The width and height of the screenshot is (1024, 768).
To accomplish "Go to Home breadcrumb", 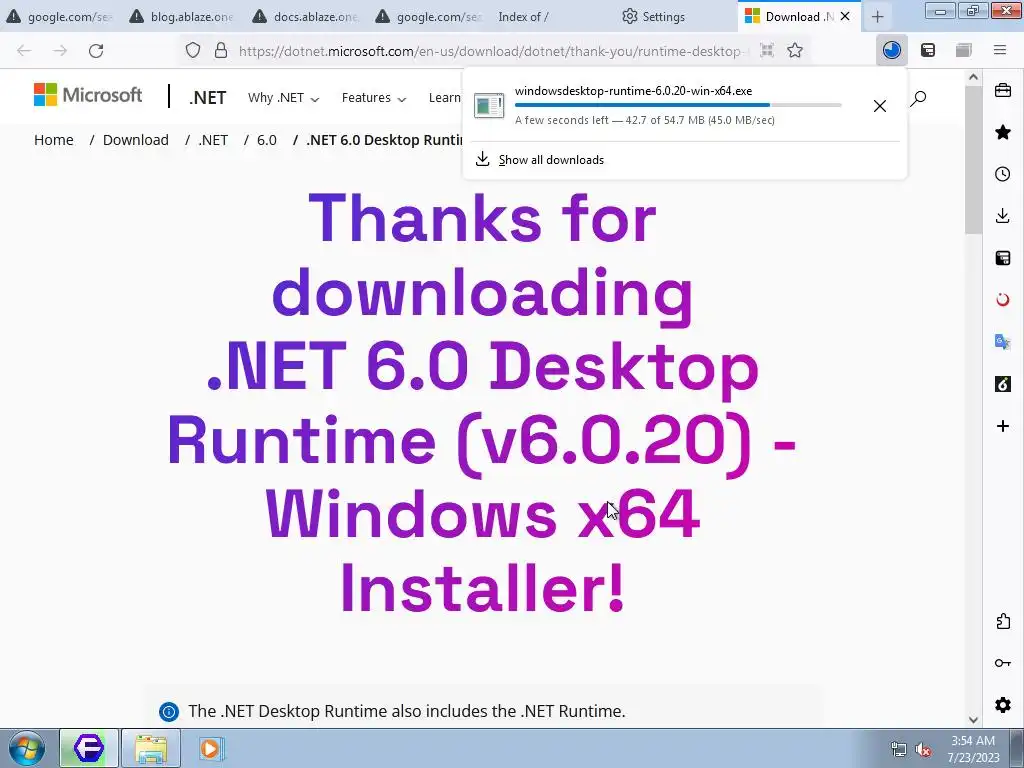I will (54, 140).
